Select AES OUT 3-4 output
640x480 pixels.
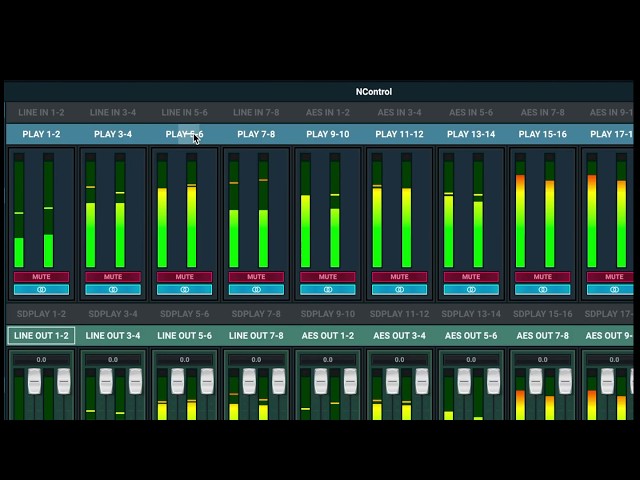tap(400, 336)
